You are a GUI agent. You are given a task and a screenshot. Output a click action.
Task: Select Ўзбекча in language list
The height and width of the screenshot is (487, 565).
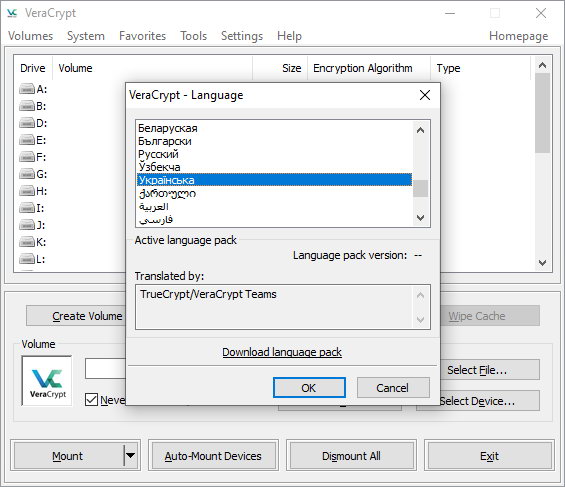click(274, 167)
